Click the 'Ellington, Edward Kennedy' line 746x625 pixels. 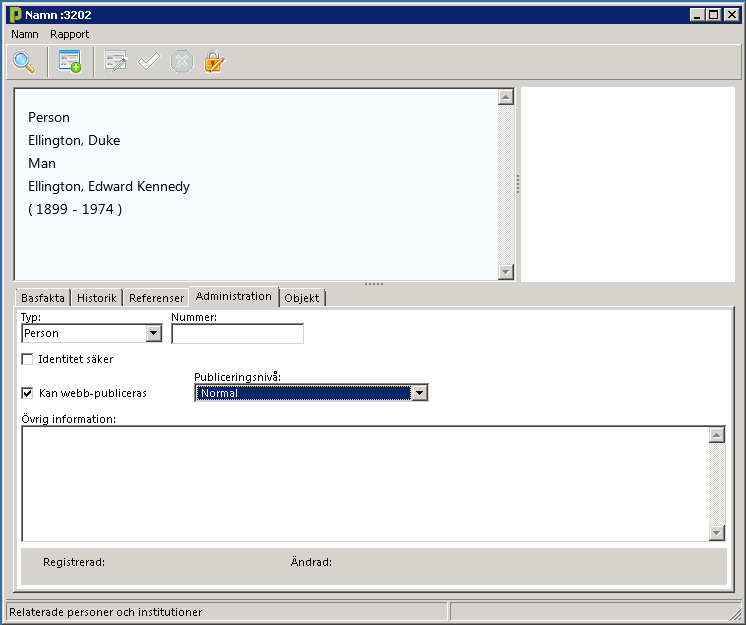(109, 186)
